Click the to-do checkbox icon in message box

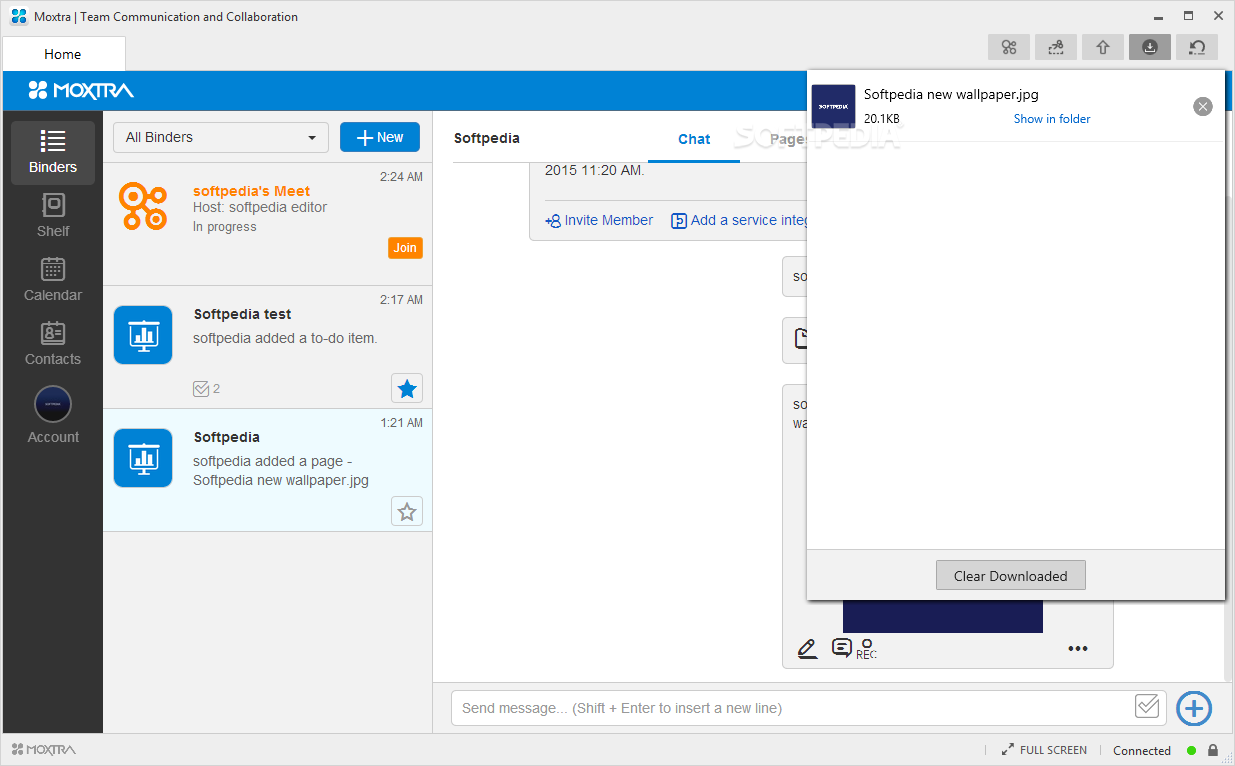[1148, 706]
